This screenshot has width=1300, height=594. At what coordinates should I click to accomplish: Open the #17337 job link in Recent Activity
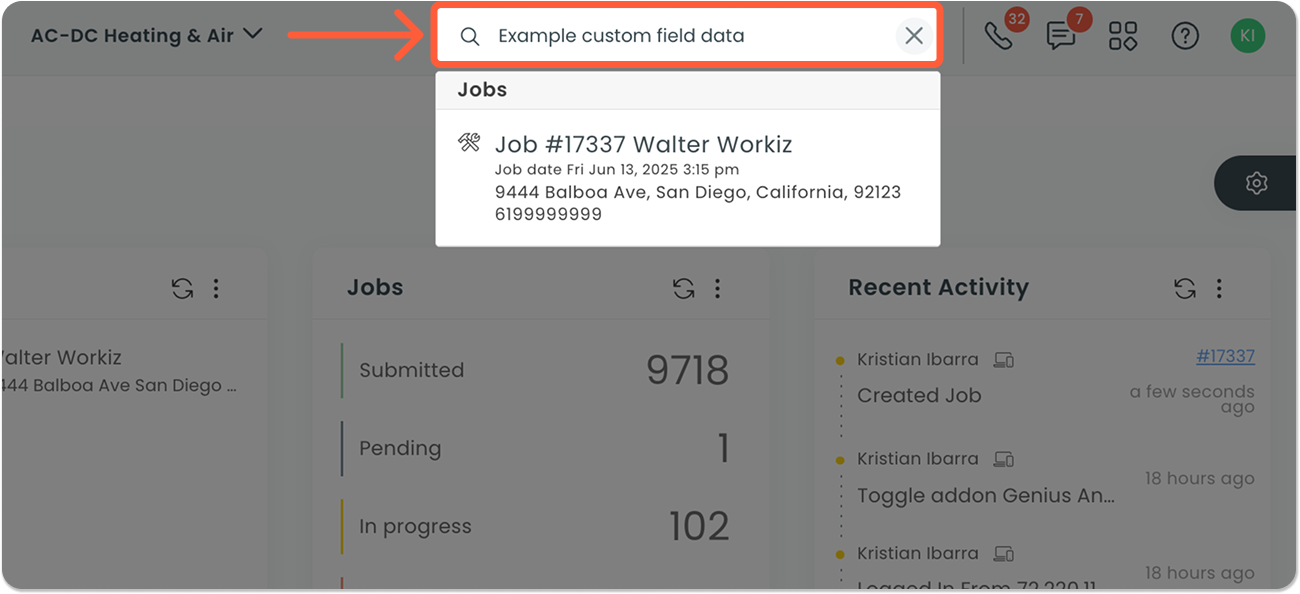1225,356
